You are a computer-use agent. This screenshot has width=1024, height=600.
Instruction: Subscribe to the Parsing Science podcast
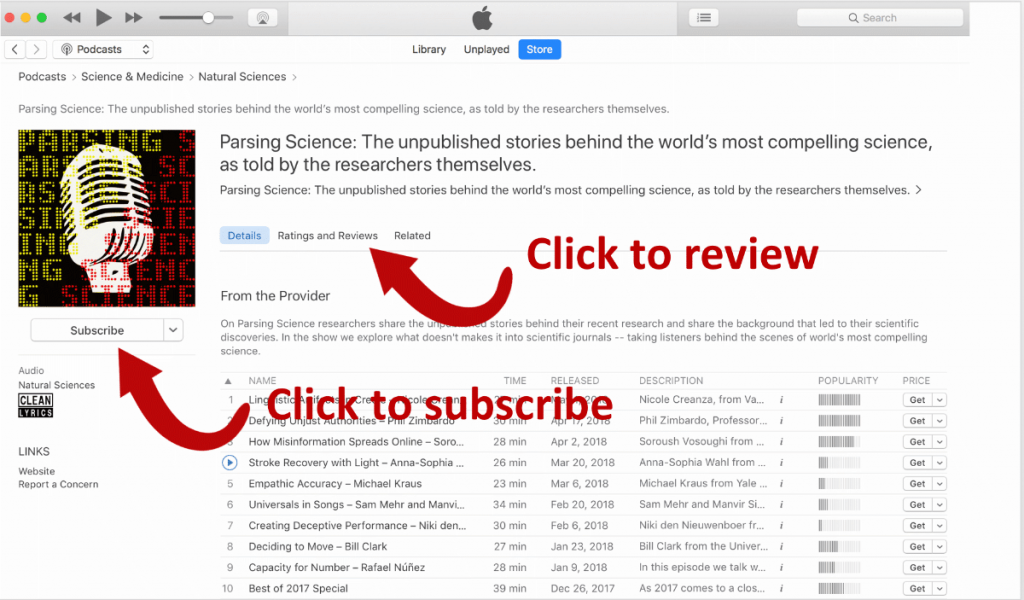click(97, 330)
